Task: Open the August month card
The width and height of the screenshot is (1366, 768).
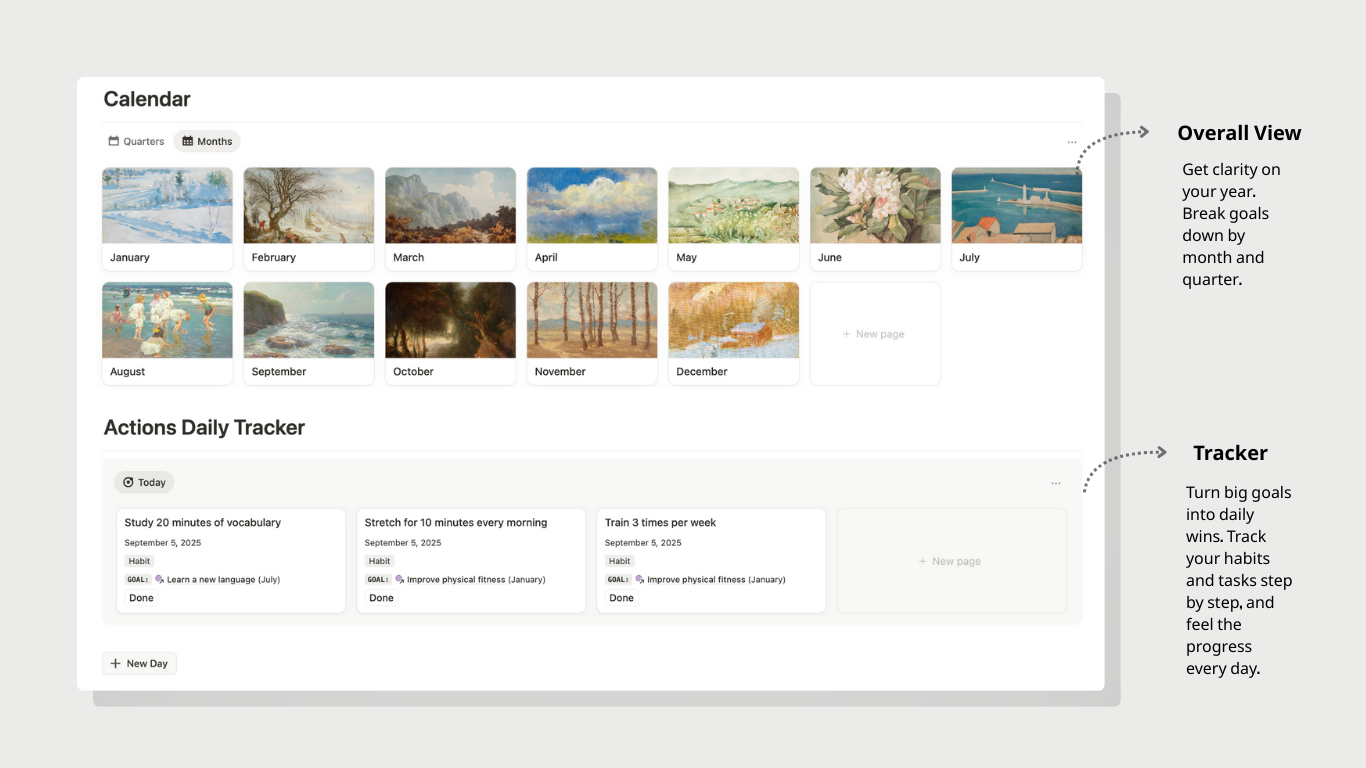Action: pos(167,333)
